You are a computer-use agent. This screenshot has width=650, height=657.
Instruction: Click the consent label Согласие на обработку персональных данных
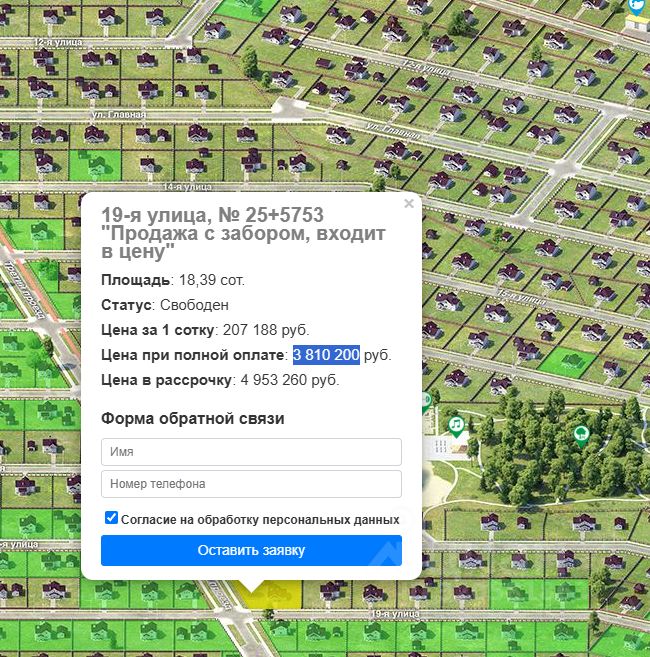tap(260, 520)
